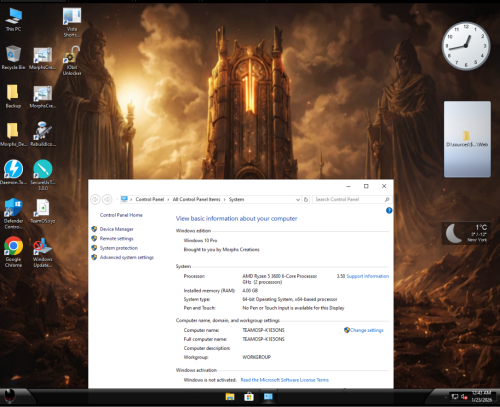Click the Alienware Start button
Image resolution: width=500 pixels, height=407 pixels.
pos(10,397)
